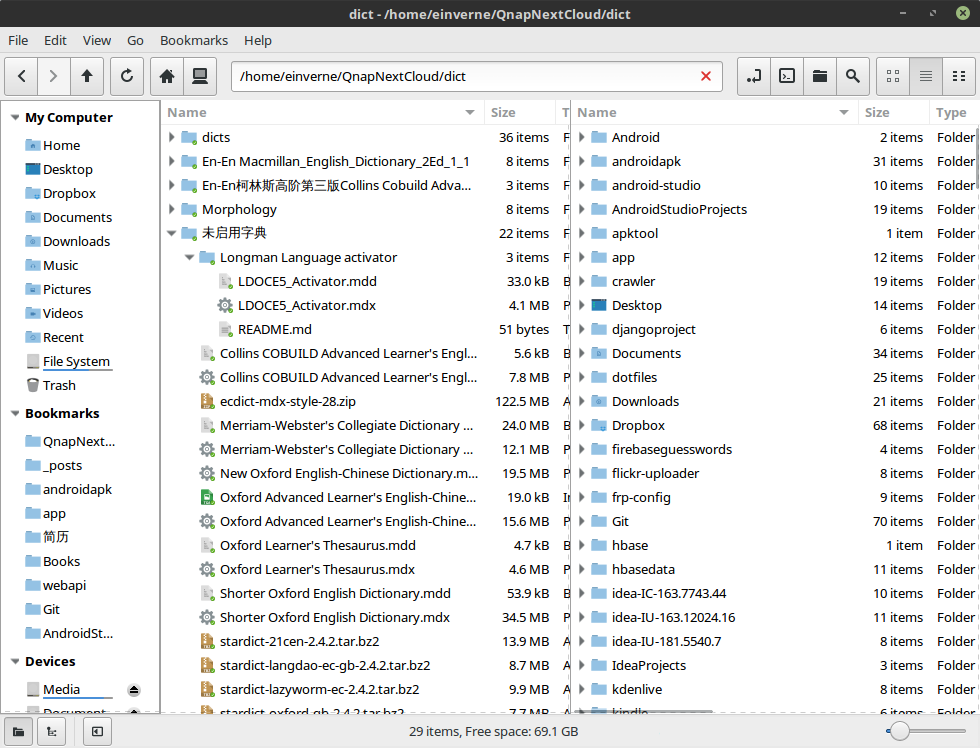The image size is (980, 748).
Task: Expand the Android folder in right pane
Action: 582,137
